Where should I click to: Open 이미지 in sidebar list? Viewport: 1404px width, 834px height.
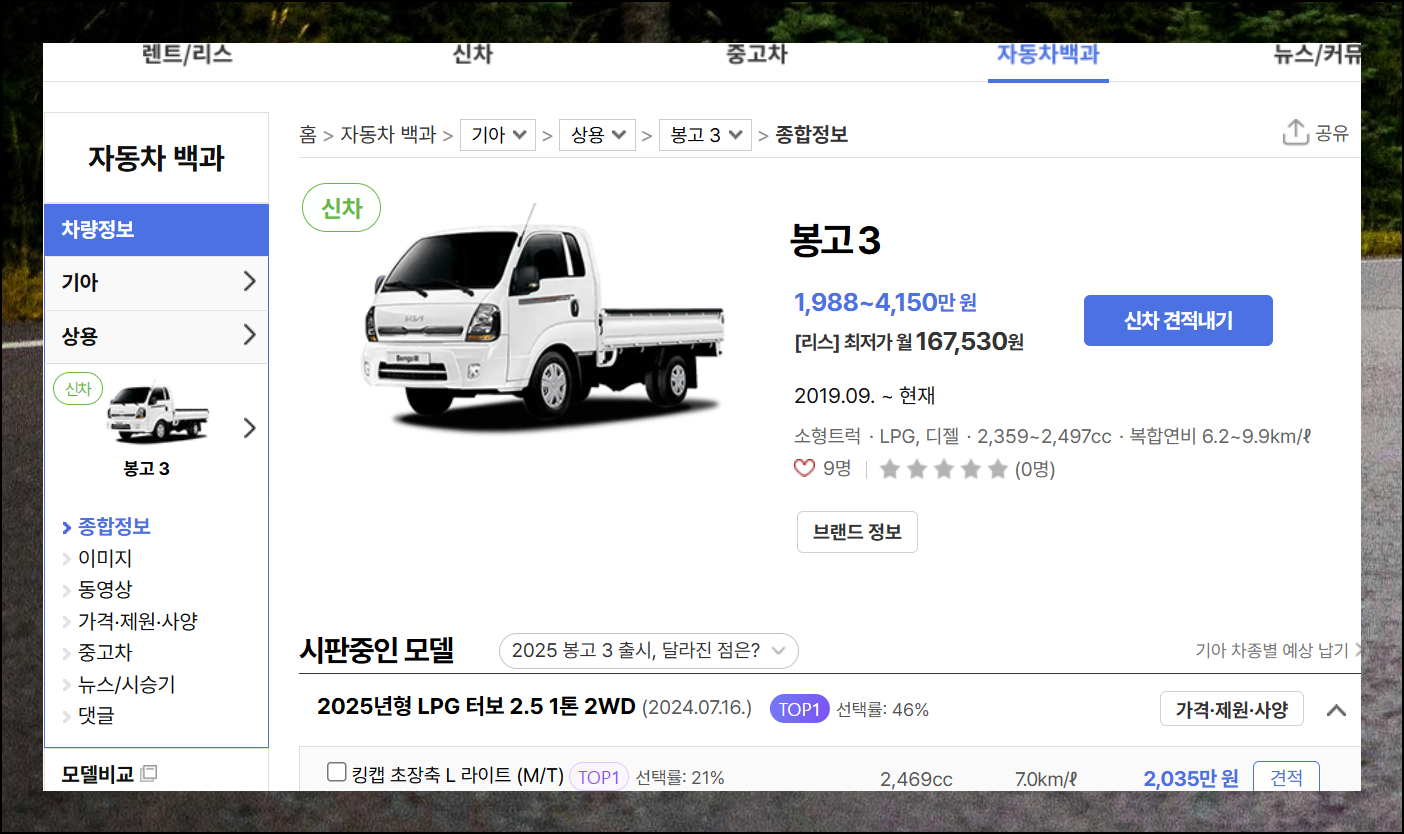[x=105, y=558]
